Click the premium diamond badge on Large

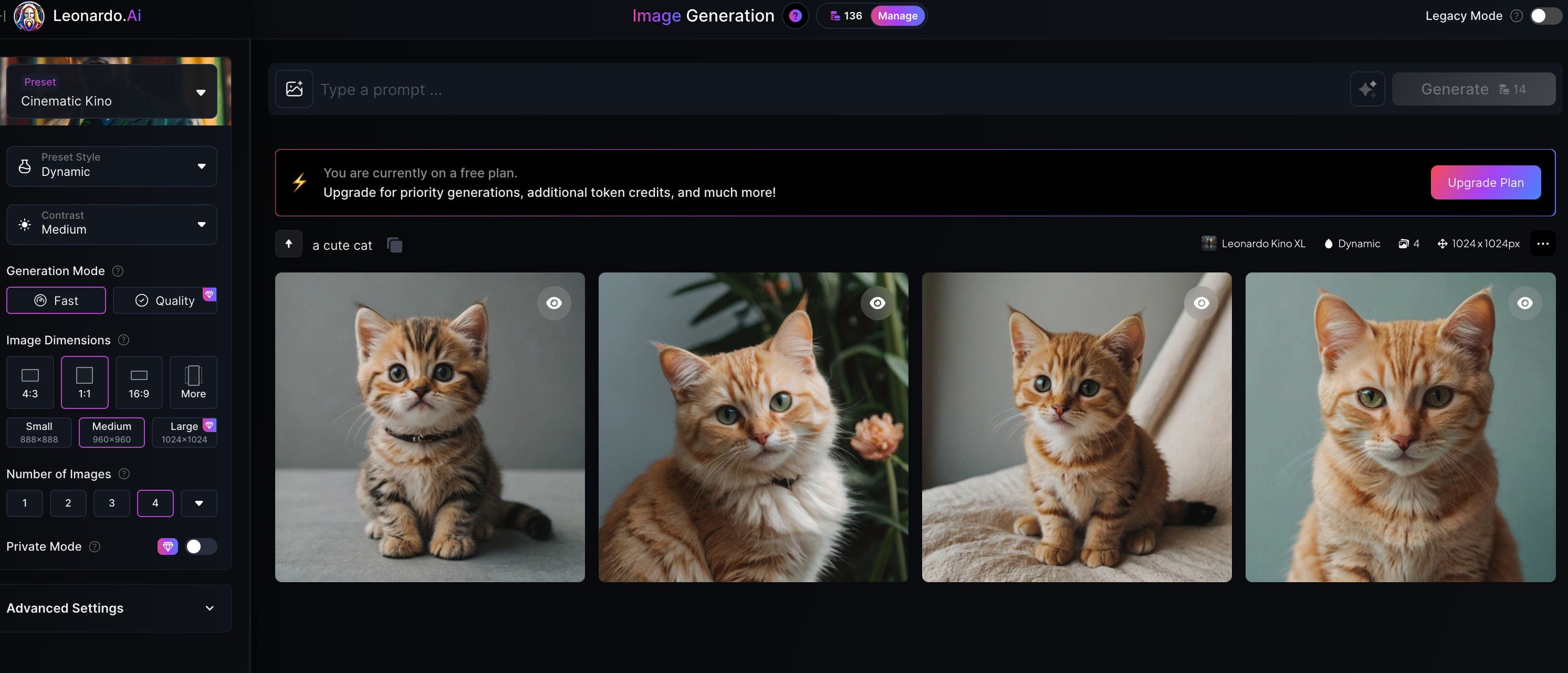[210, 425]
